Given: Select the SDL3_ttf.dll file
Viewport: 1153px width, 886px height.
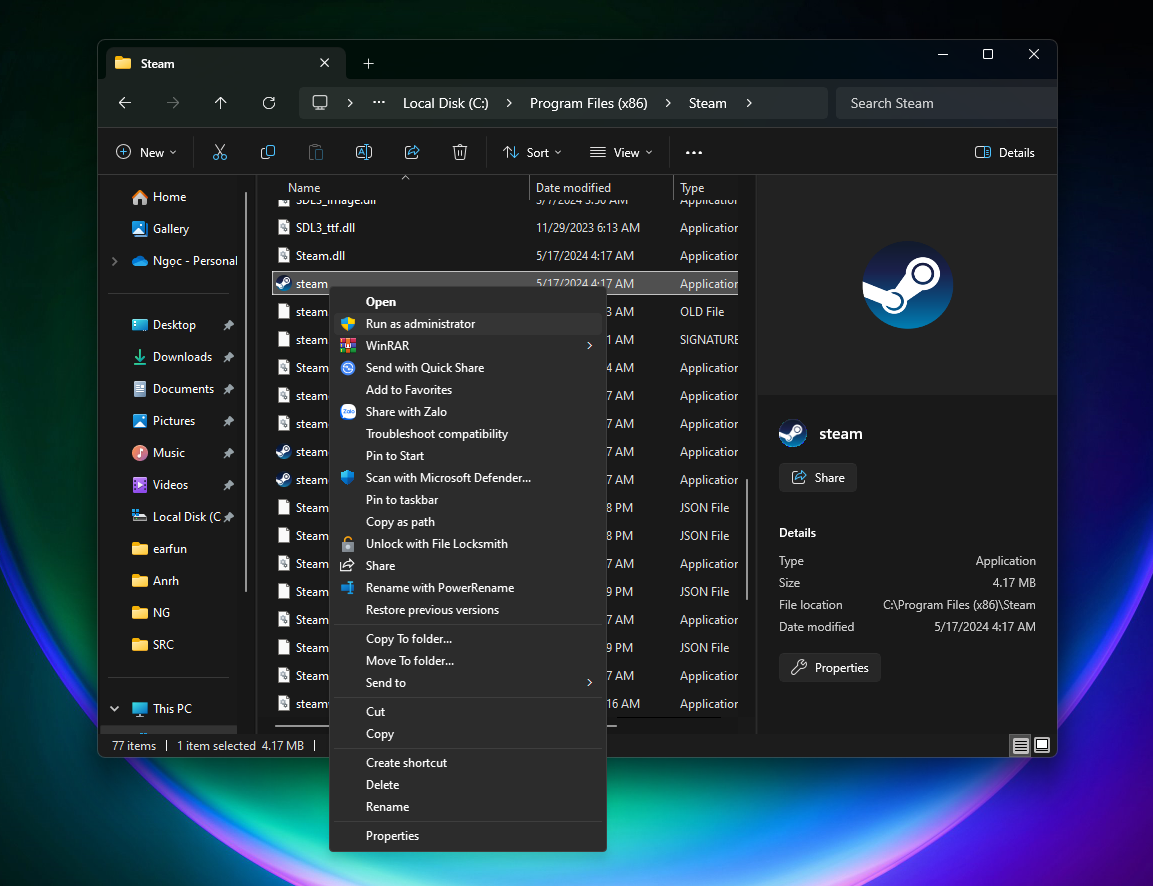Looking at the screenshot, I should (505, 228).
